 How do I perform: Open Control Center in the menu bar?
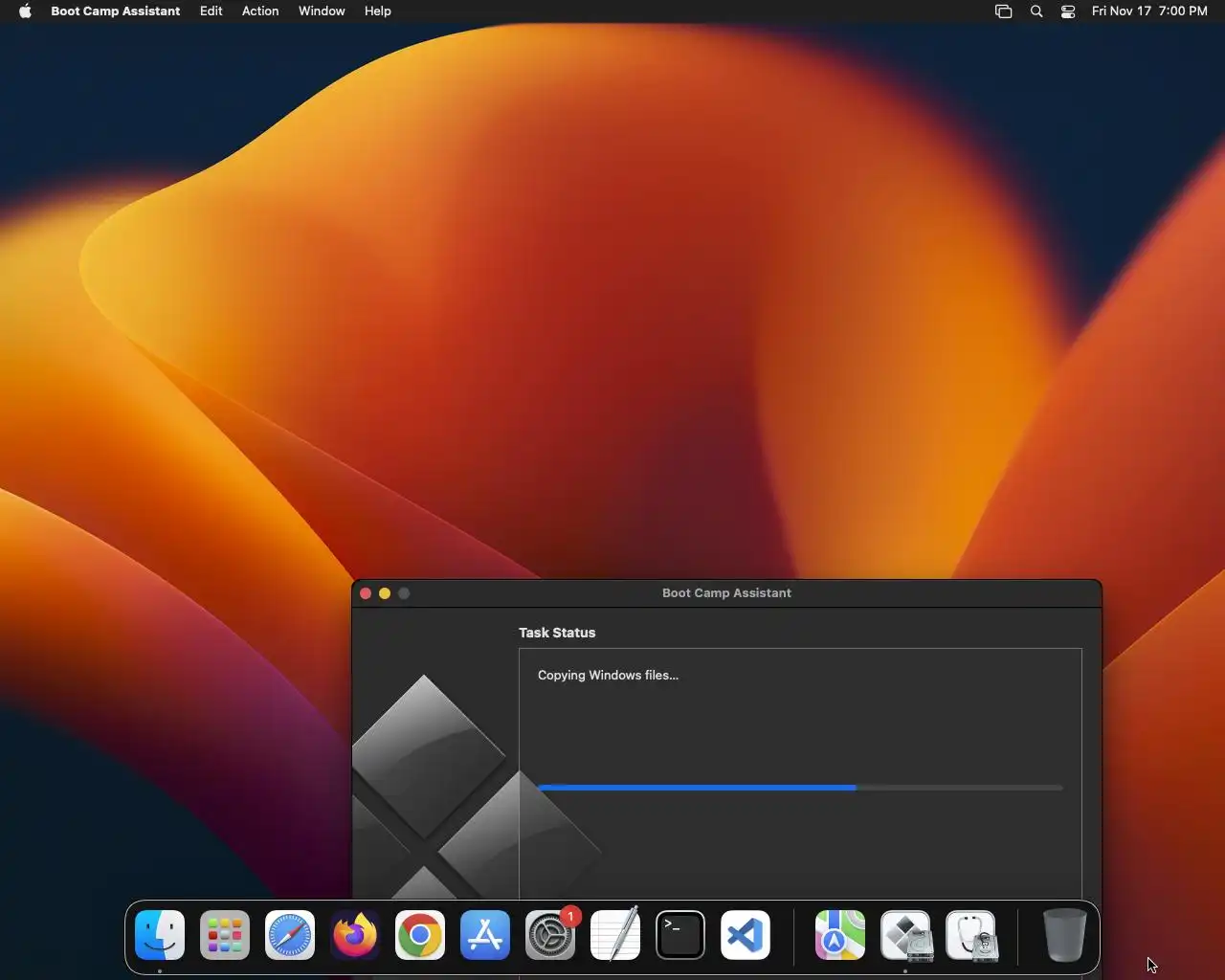1068,11
